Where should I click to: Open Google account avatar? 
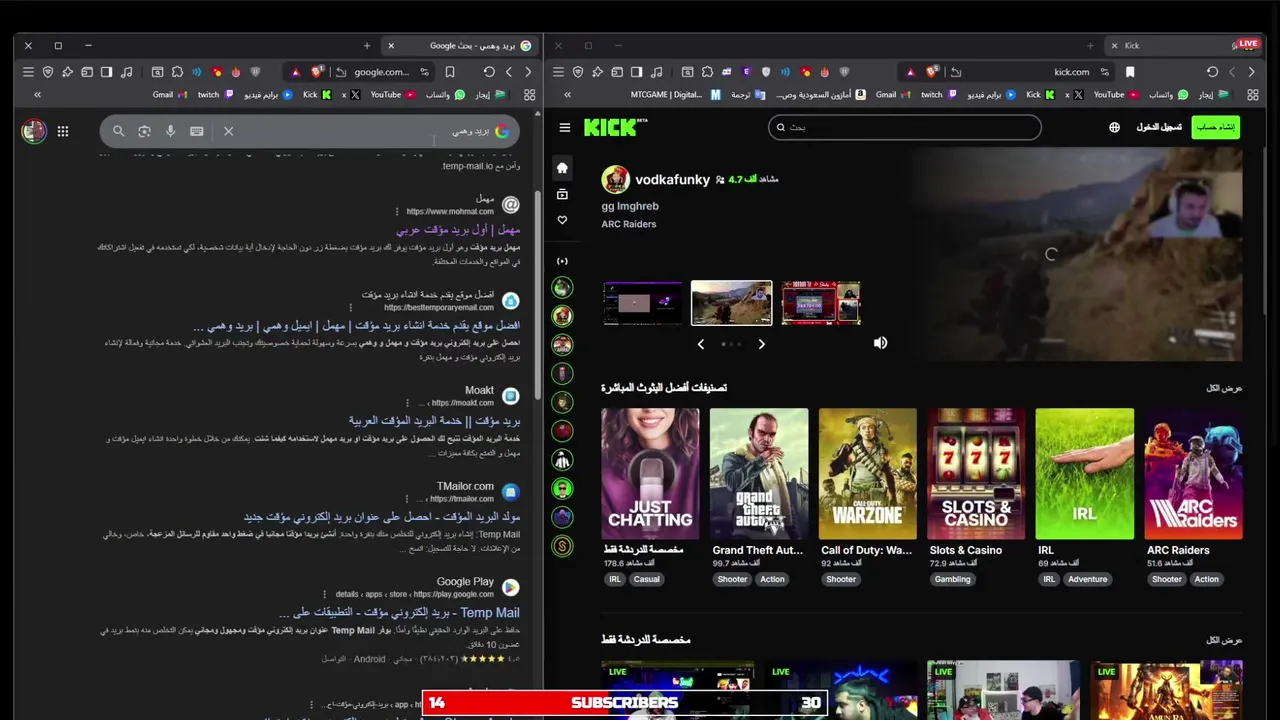point(34,131)
